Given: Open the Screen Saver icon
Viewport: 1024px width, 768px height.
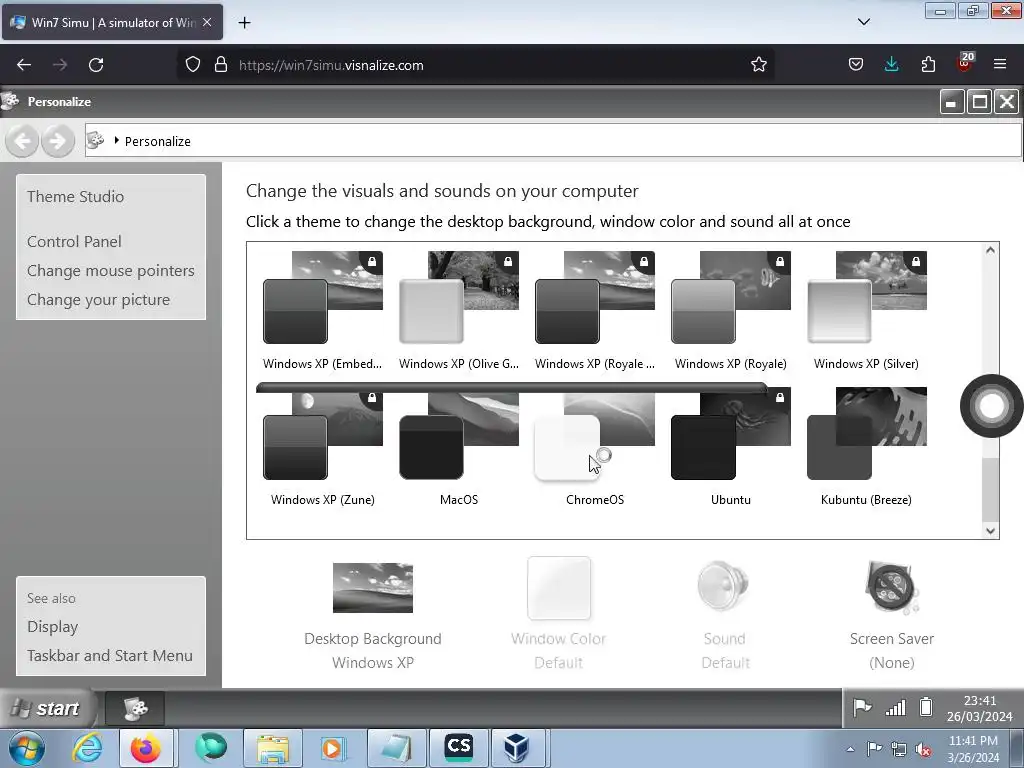Looking at the screenshot, I should (x=892, y=588).
